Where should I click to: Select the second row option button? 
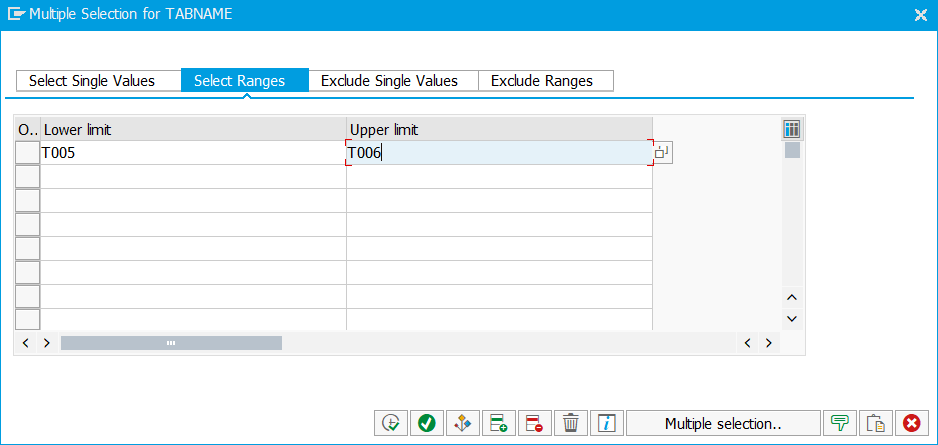(x=28, y=177)
